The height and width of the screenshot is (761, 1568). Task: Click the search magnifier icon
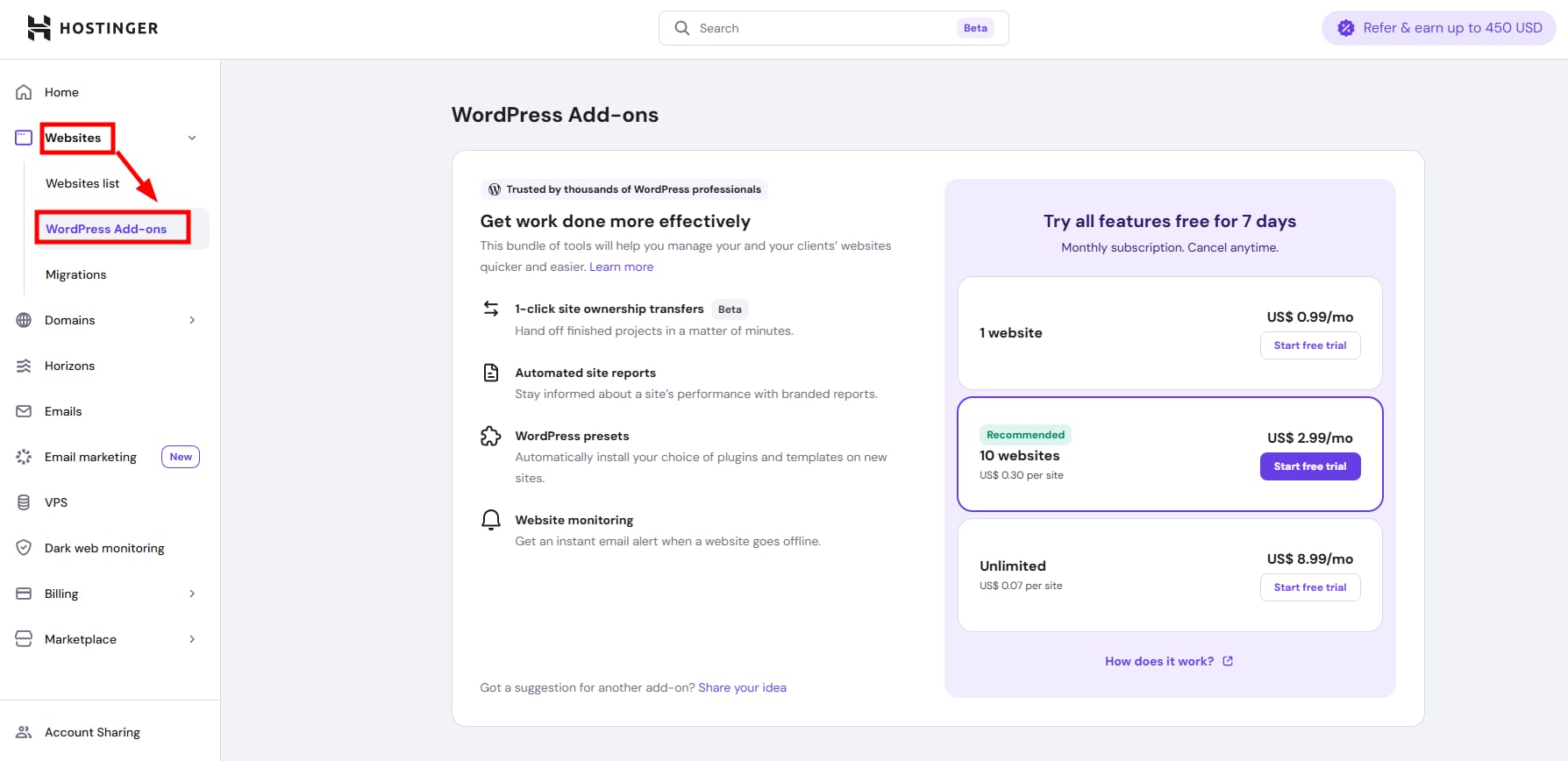682,28
